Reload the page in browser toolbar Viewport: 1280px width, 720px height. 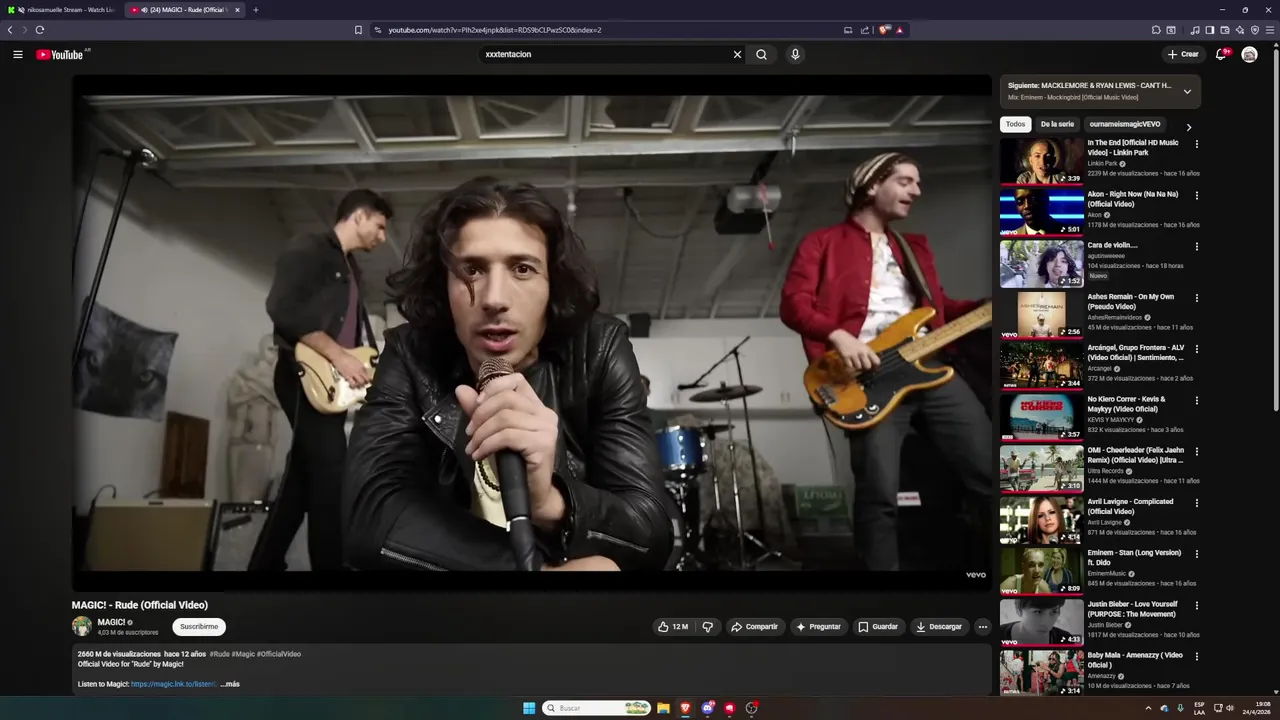[40, 30]
